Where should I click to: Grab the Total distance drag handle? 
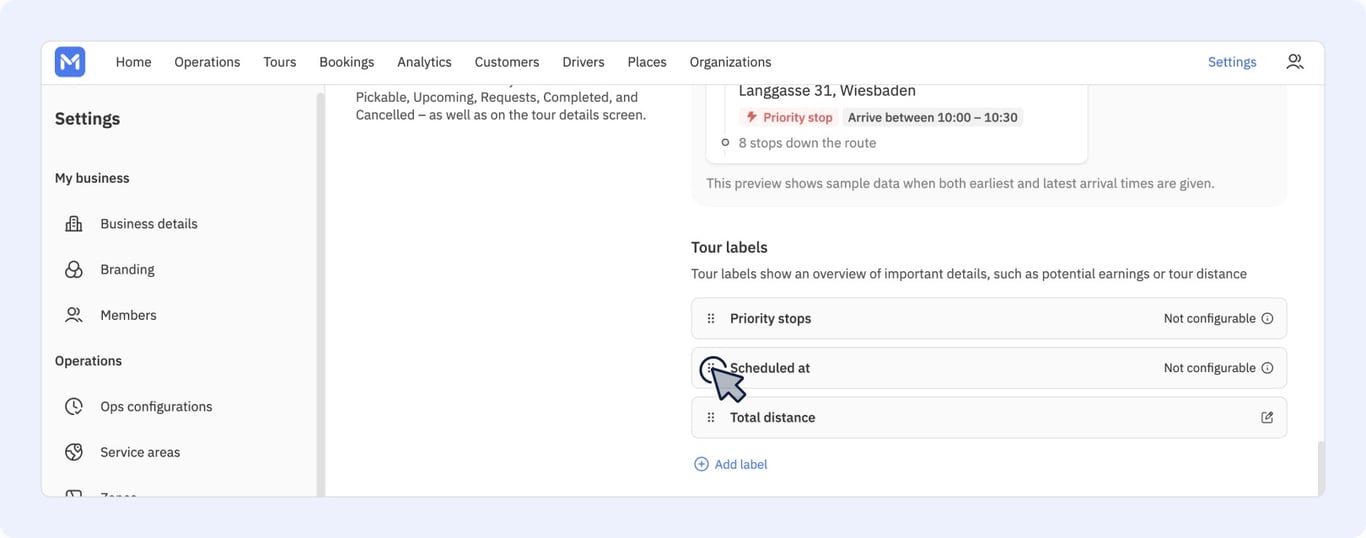711,418
